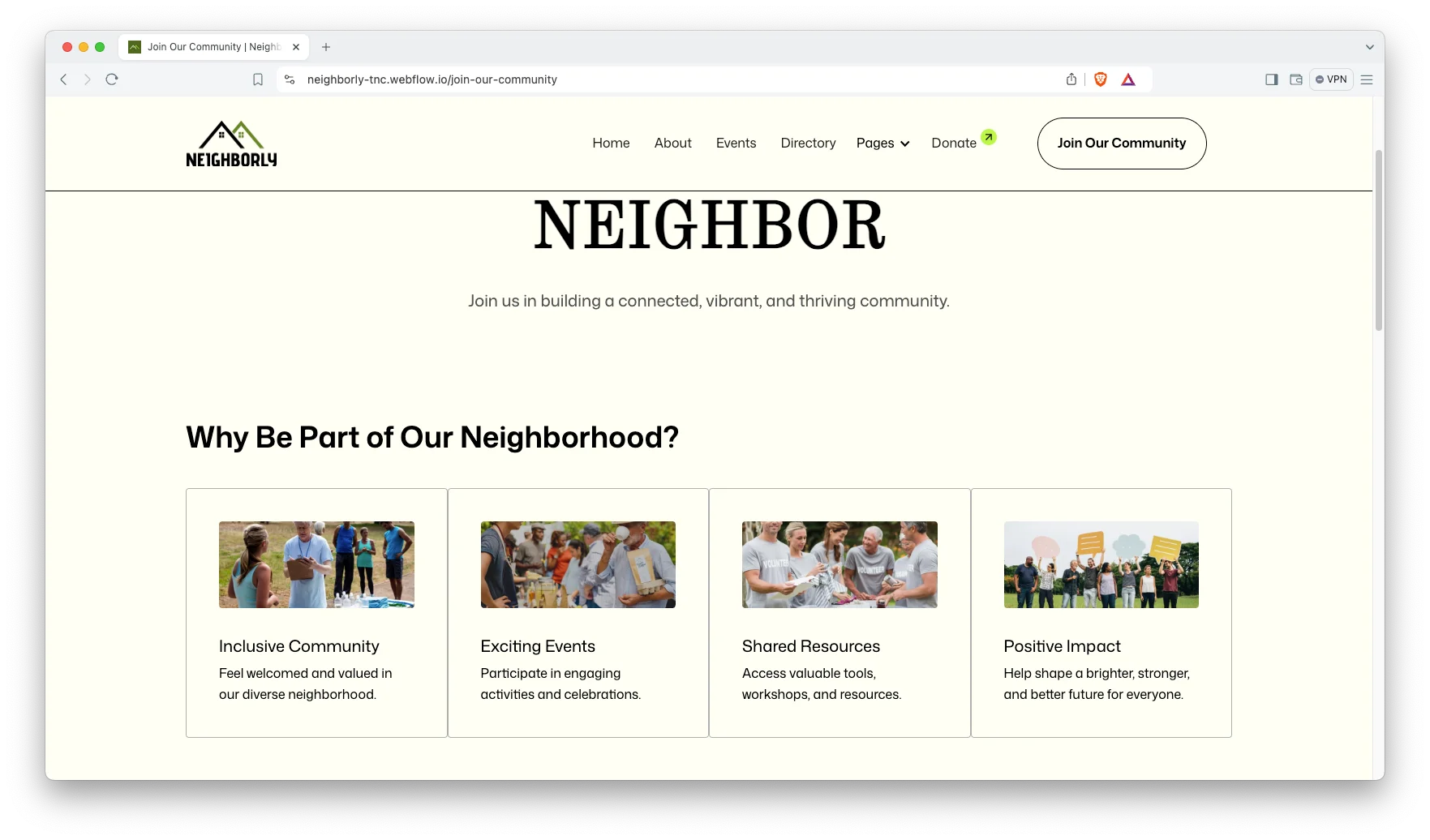
Task: Open a new tab with plus button
Action: pyautogui.click(x=326, y=47)
